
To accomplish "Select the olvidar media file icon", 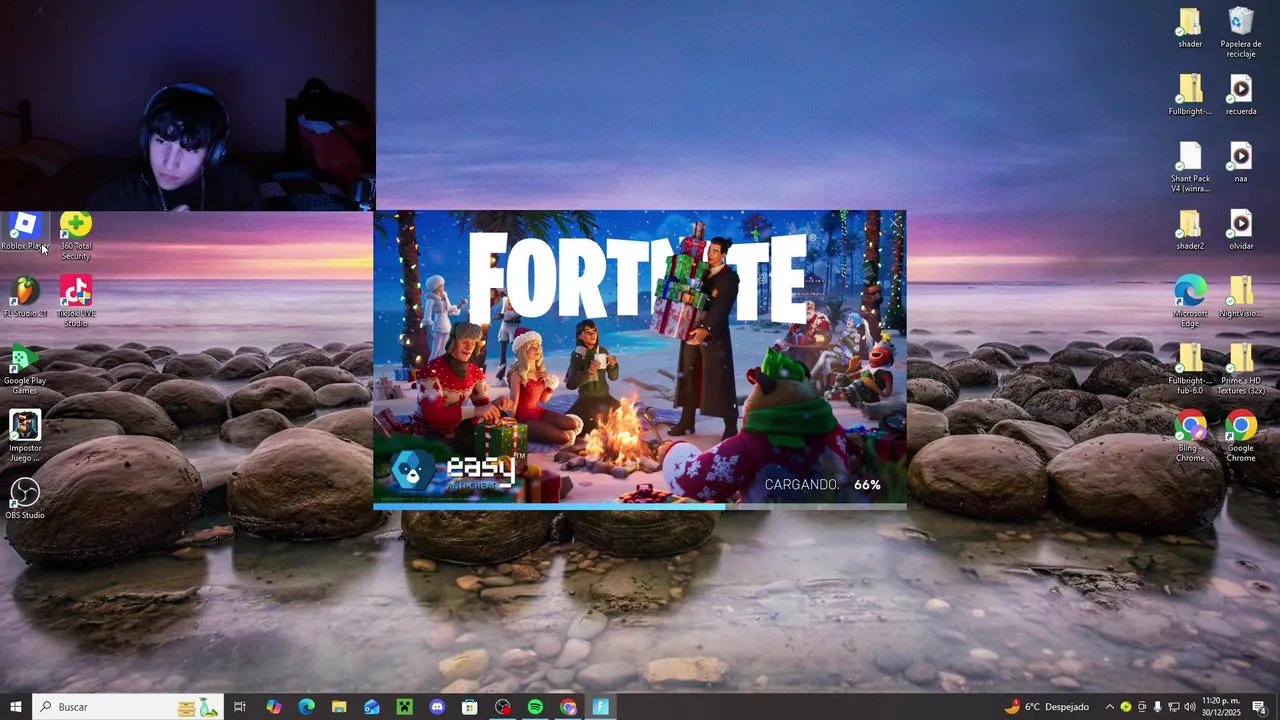I will point(1240,230).
